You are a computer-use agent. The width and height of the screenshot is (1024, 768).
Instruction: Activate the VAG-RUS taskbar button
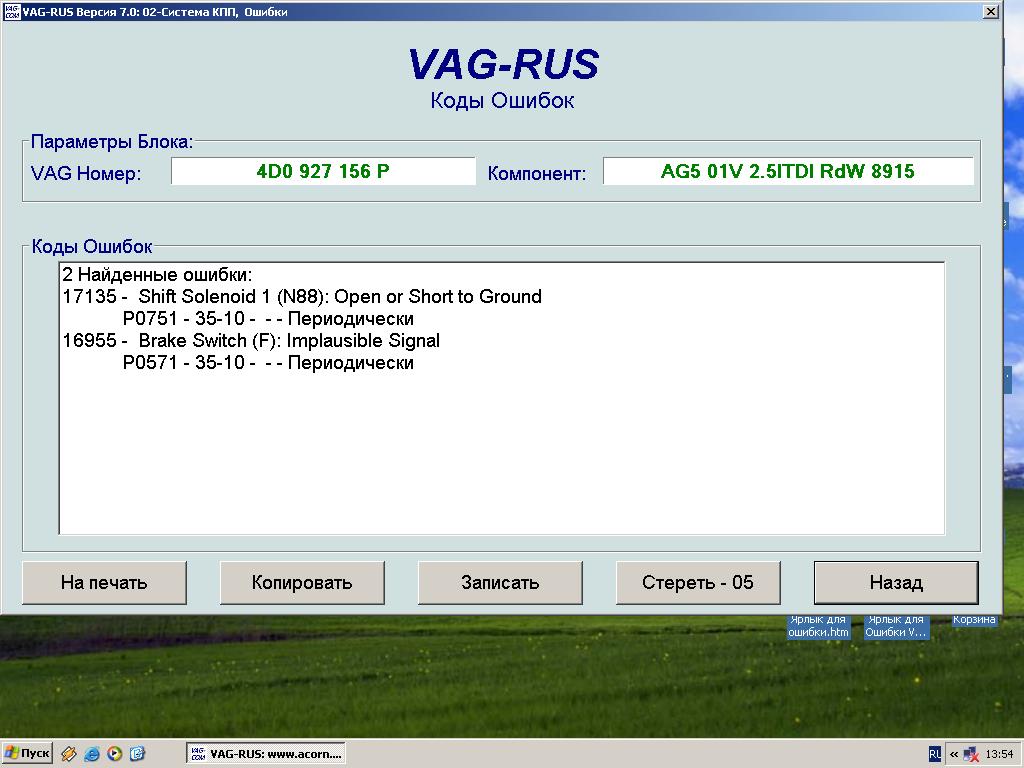point(266,753)
